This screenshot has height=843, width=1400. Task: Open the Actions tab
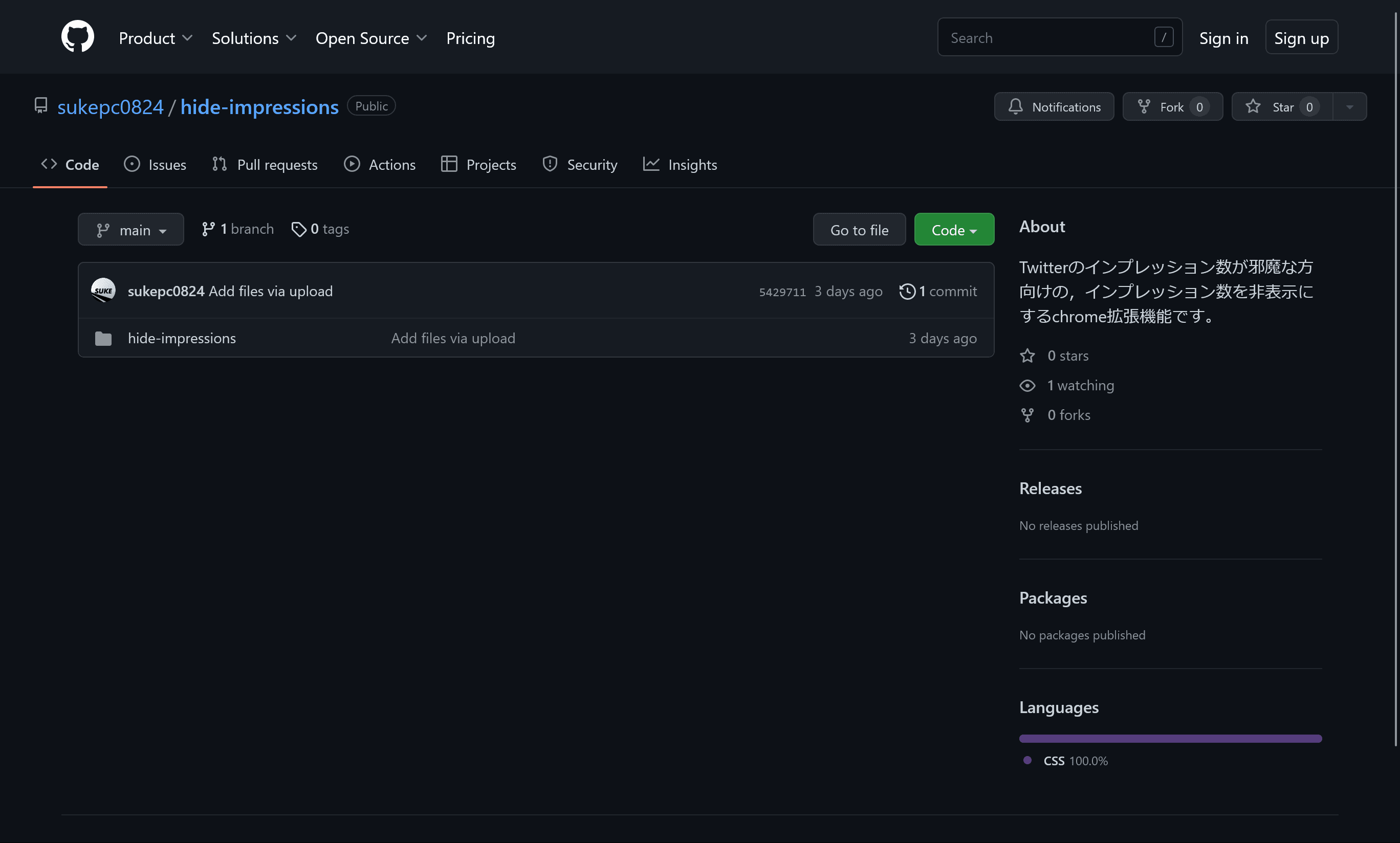(380, 165)
